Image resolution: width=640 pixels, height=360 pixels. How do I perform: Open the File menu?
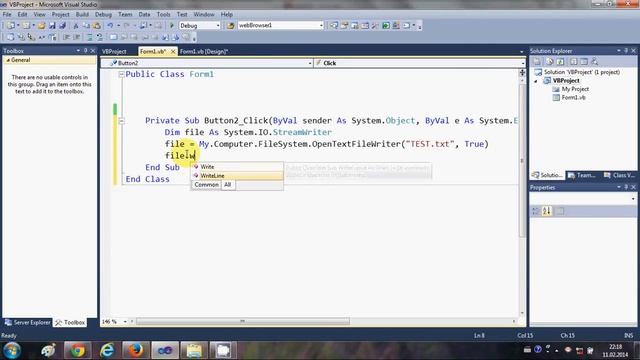click(7, 14)
